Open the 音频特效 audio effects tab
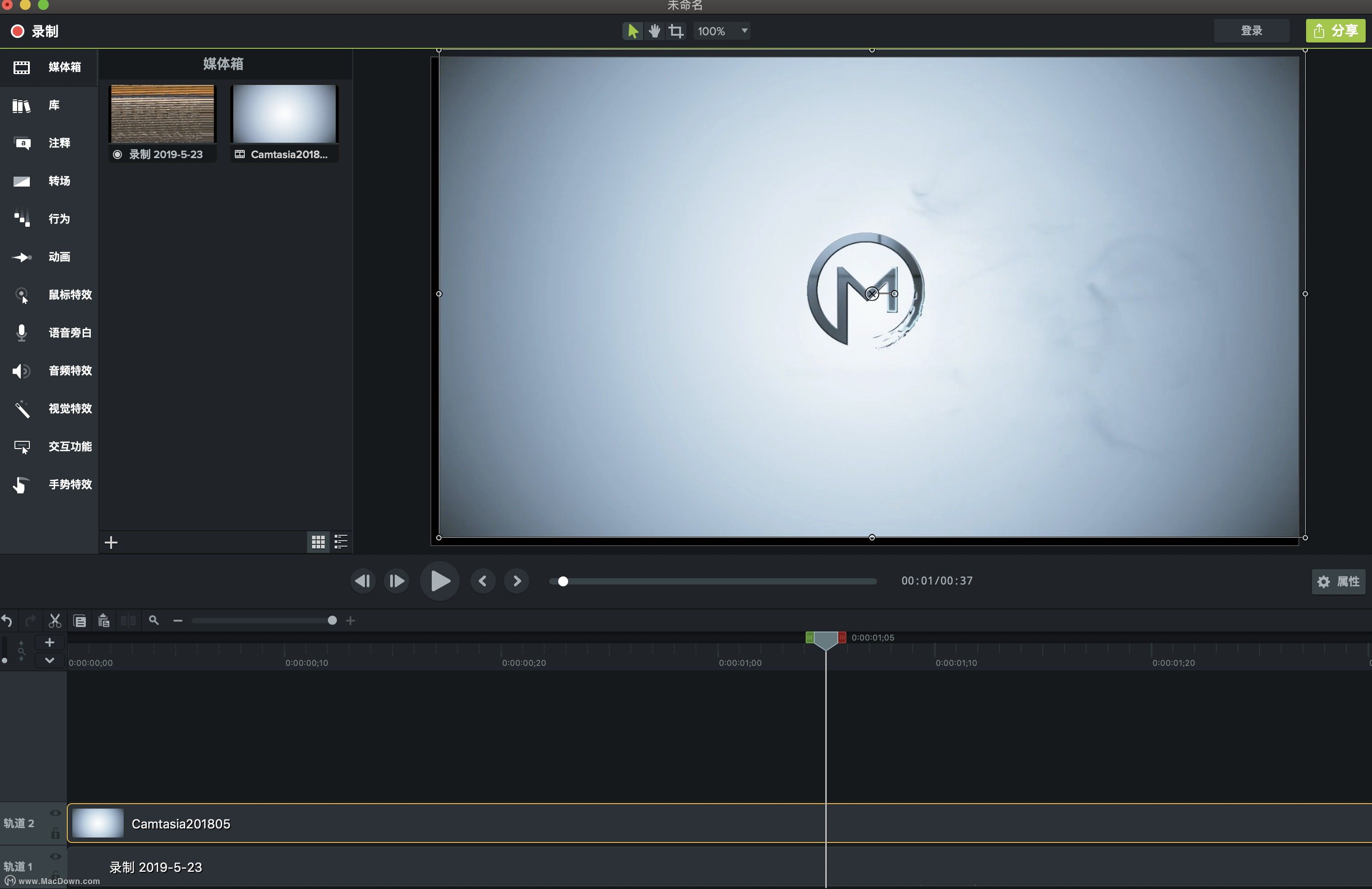 point(48,371)
